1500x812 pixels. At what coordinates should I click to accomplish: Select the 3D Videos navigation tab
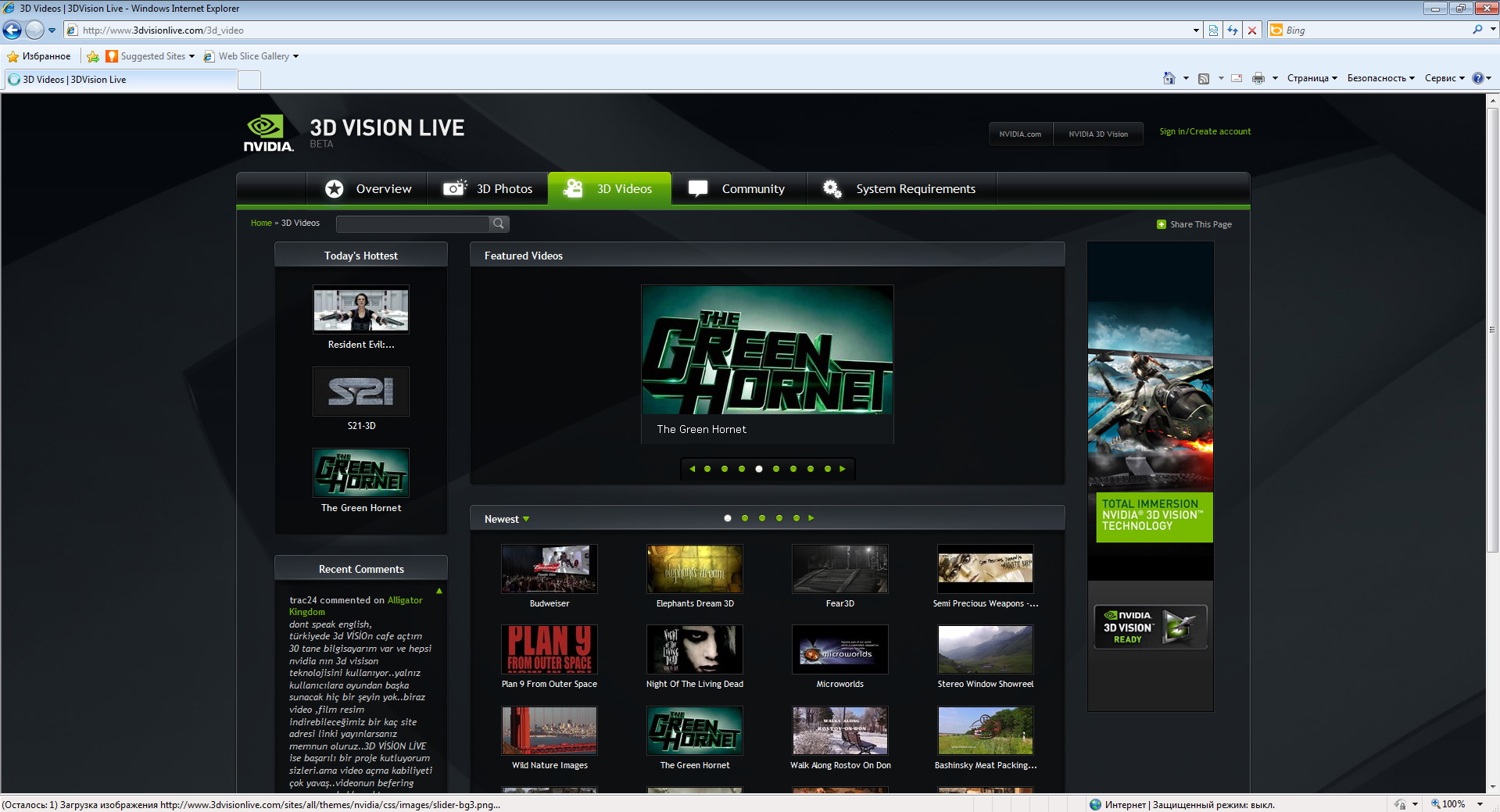[610, 189]
